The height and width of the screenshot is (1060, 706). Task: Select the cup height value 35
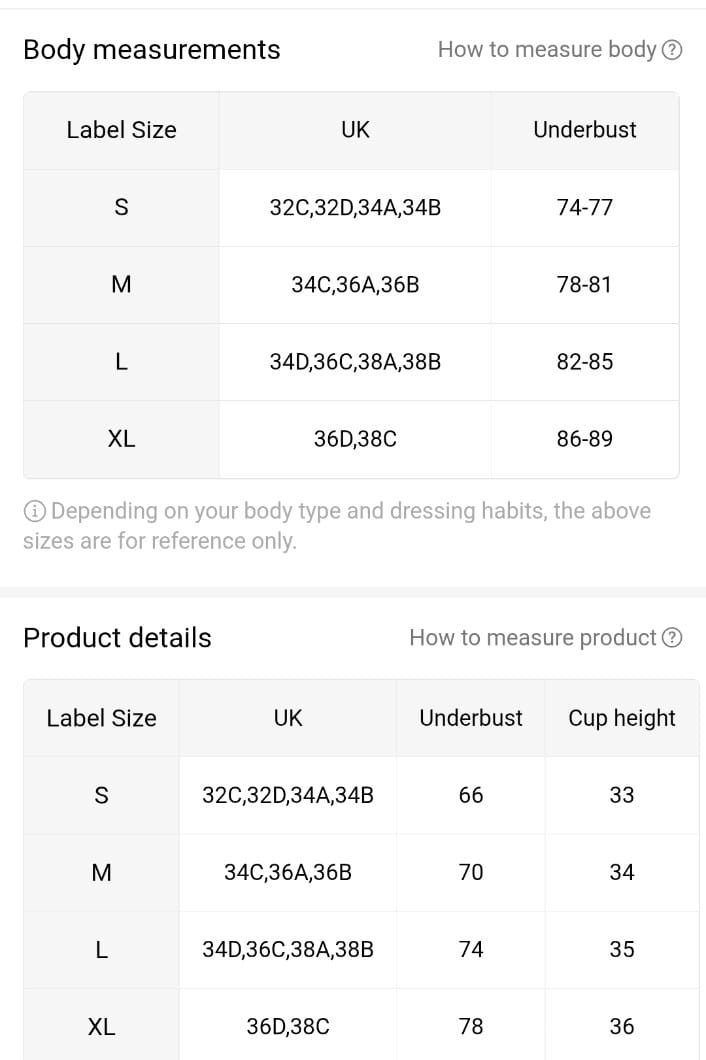coord(621,949)
